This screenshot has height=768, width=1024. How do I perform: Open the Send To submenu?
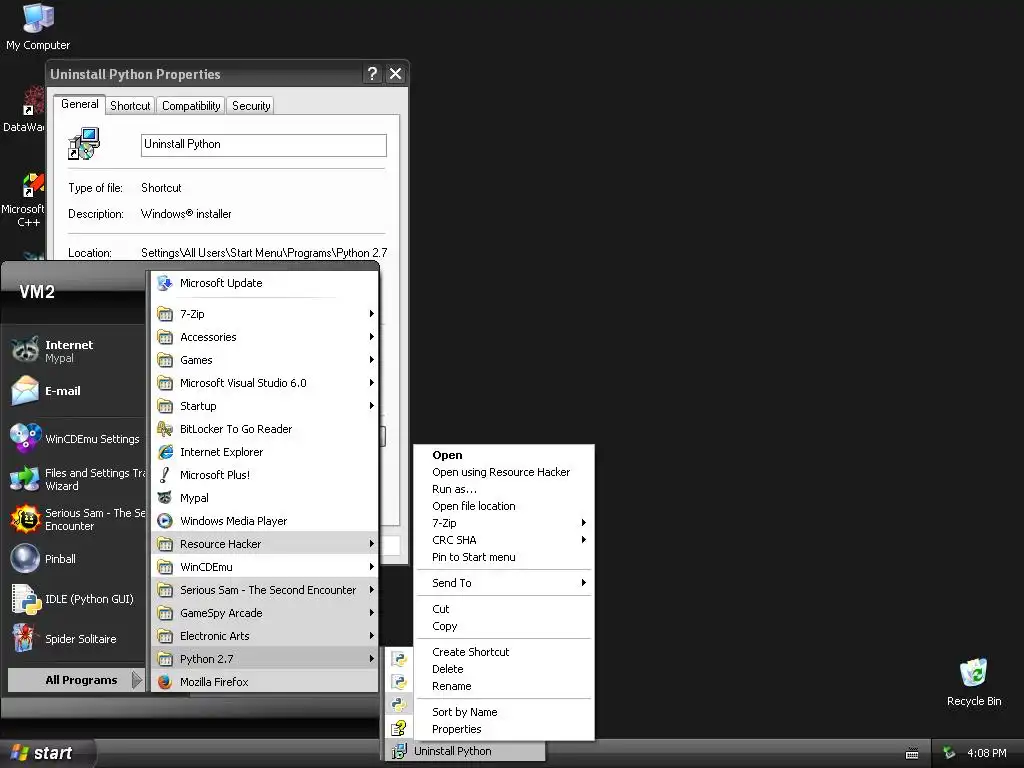[x=504, y=583]
